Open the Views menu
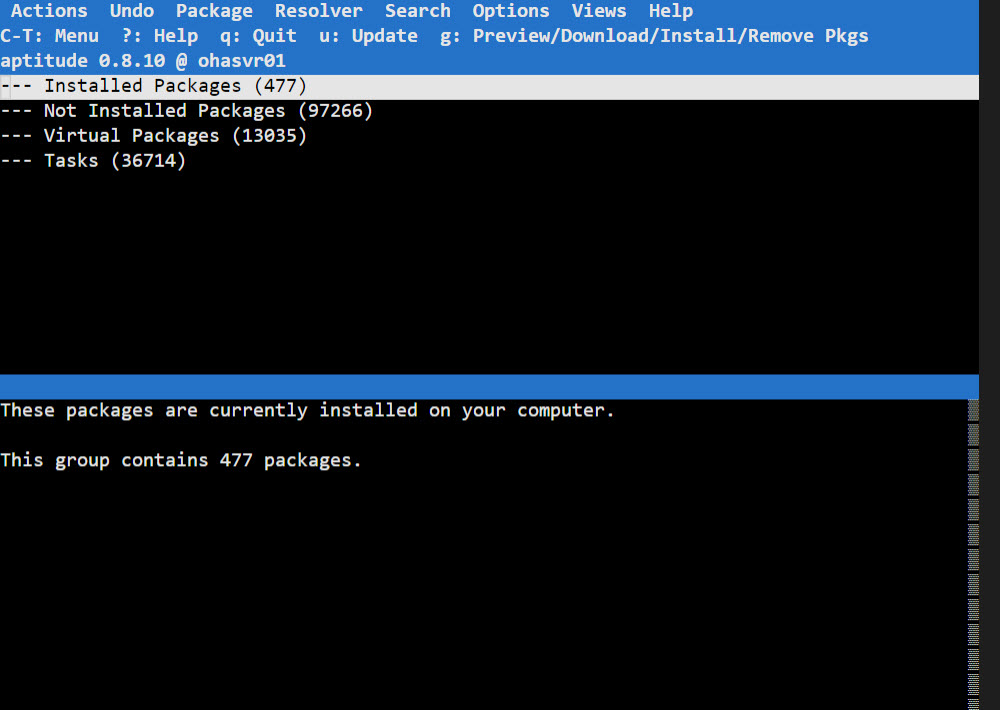 pyautogui.click(x=599, y=11)
